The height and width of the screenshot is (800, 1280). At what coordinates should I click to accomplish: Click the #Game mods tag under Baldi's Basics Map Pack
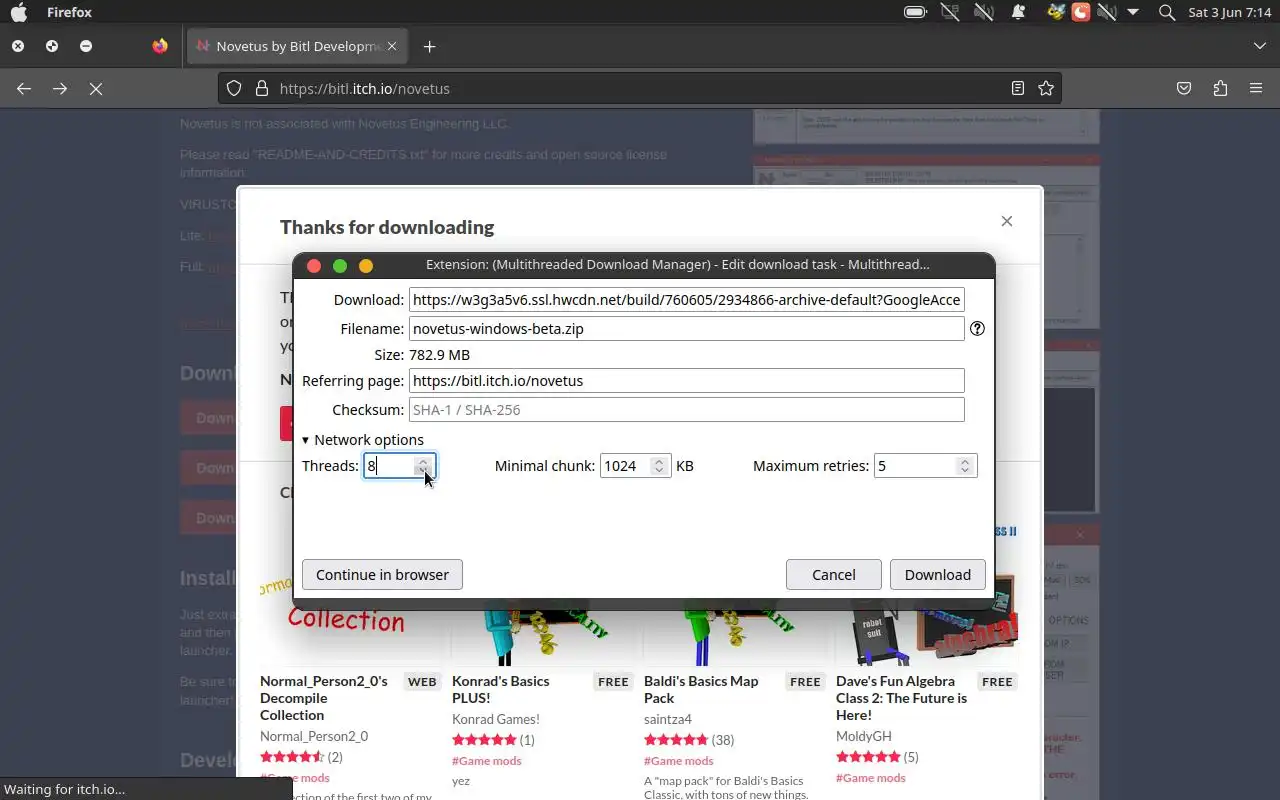(679, 761)
